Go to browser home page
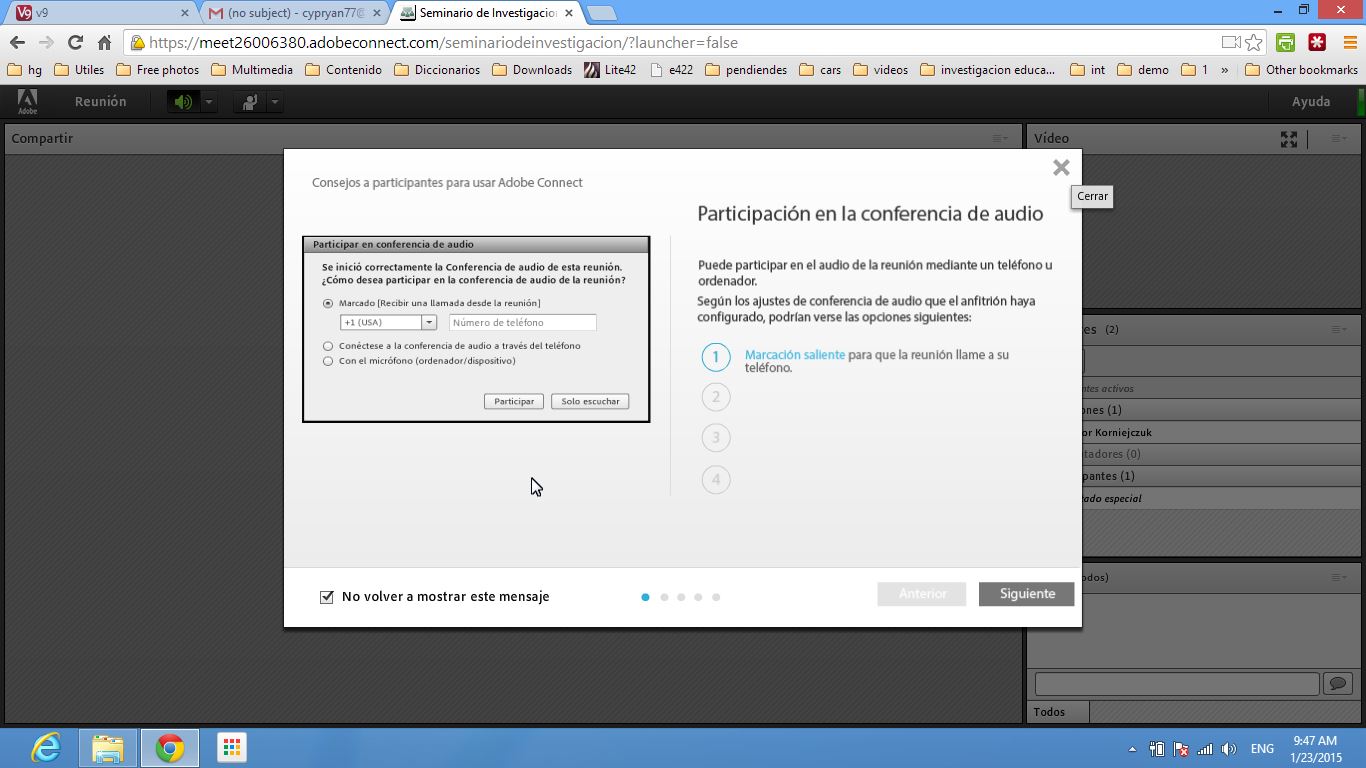Viewport: 1366px width, 768px height. (x=104, y=42)
